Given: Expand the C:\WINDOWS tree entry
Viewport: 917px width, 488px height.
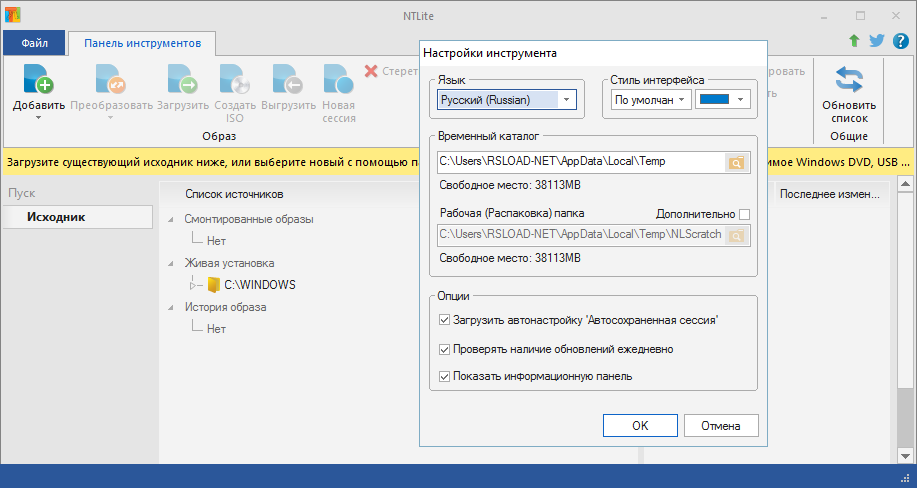Looking at the screenshot, I should pyautogui.click(x=193, y=286).
